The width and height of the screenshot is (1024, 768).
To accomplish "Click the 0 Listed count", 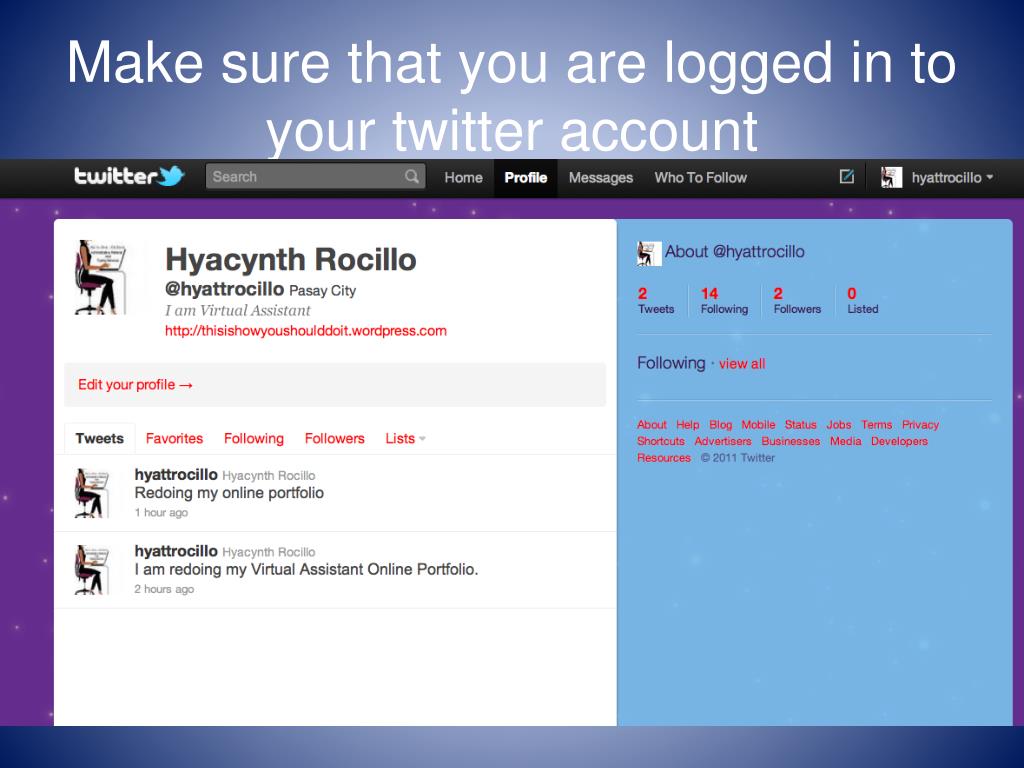I will pyautogui.click(x=863, y=300).
